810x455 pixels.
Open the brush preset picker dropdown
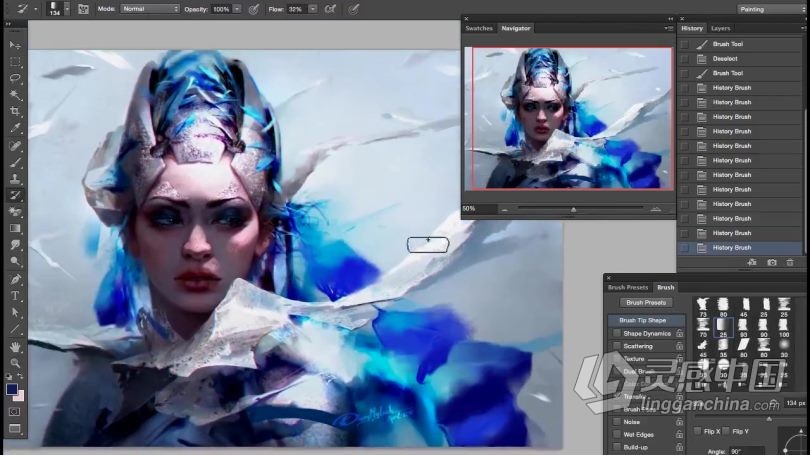[67, 9]
